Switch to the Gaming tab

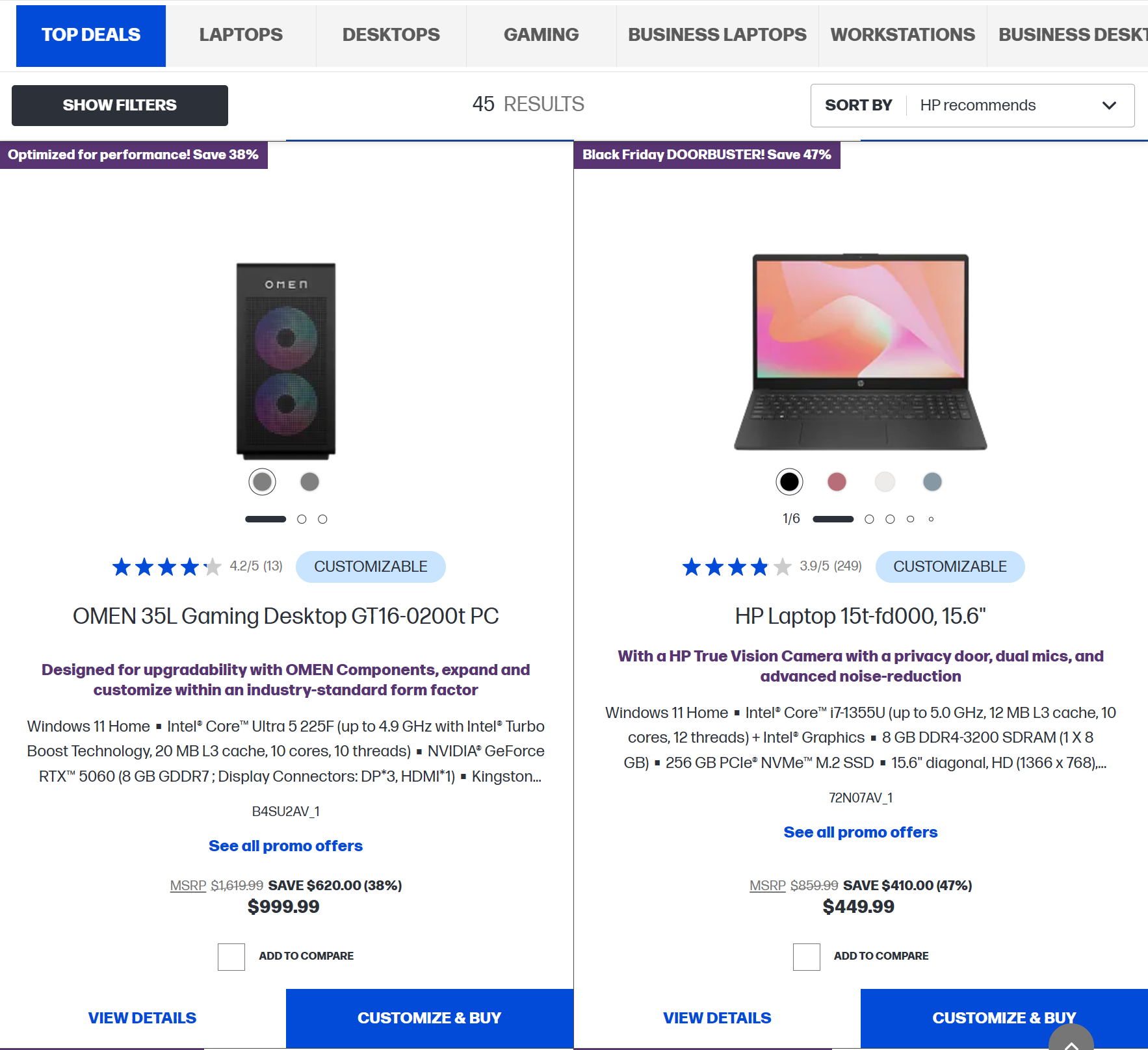point(541,35)
